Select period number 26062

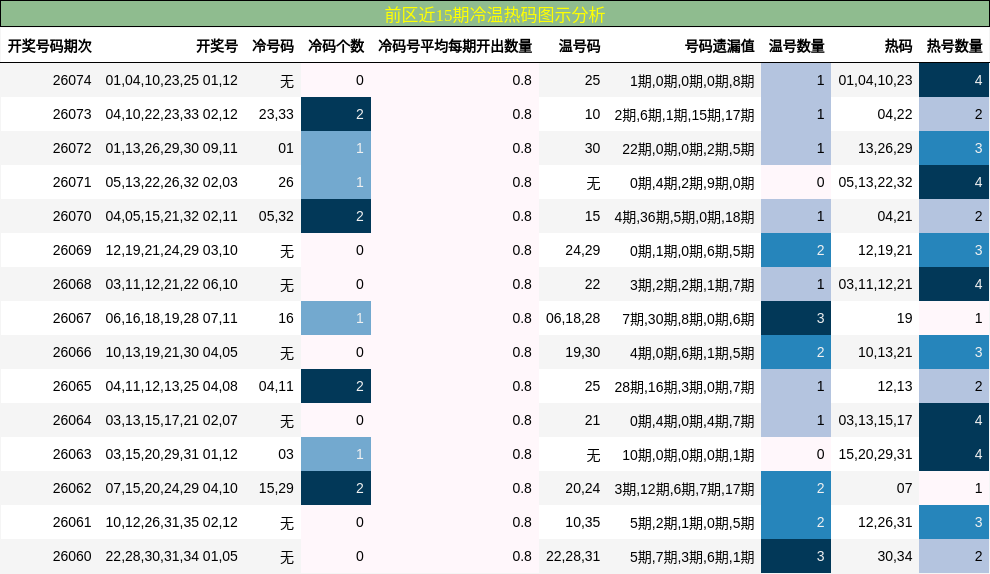[72, 488]
